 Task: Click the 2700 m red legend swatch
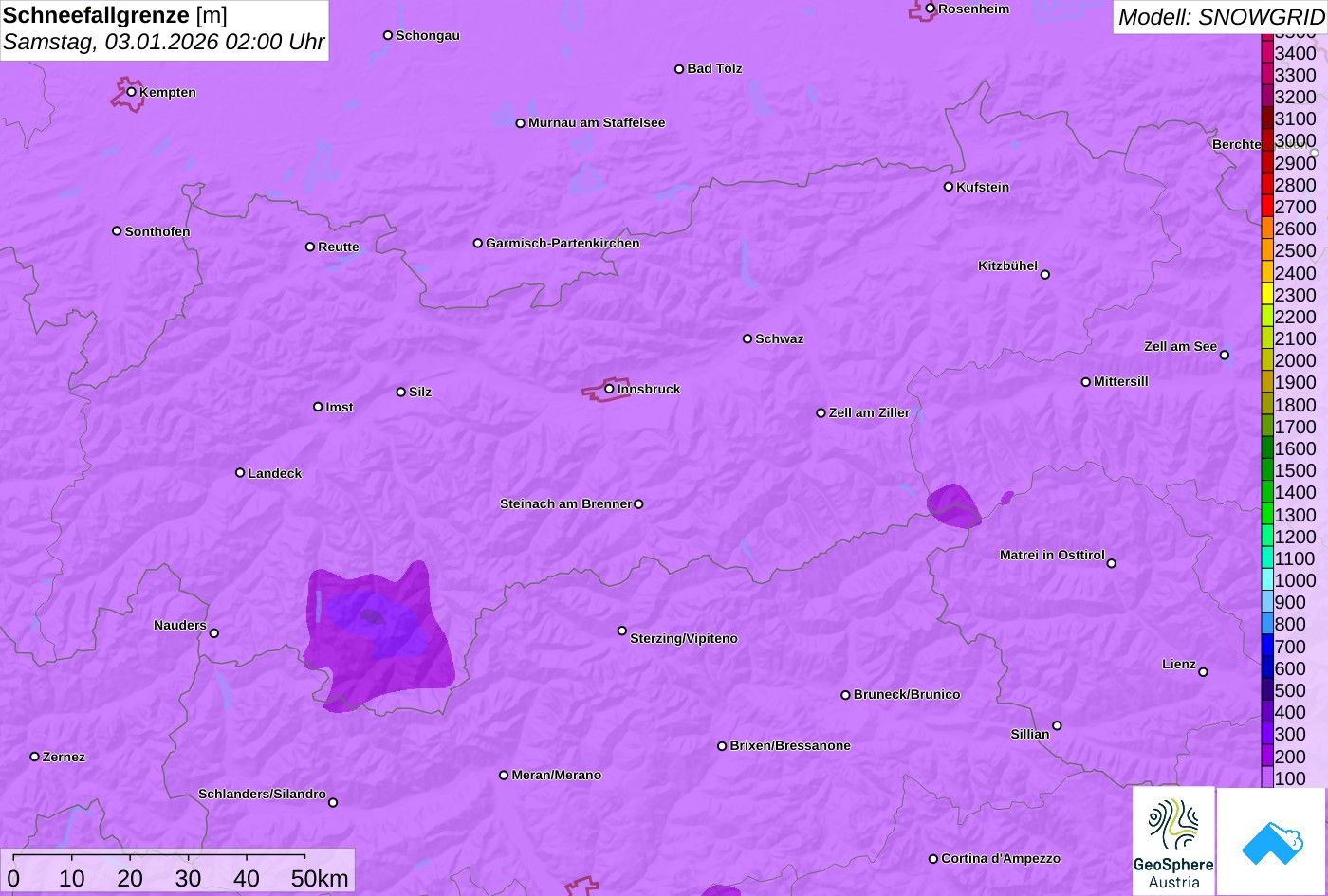tap(1267, 207)
